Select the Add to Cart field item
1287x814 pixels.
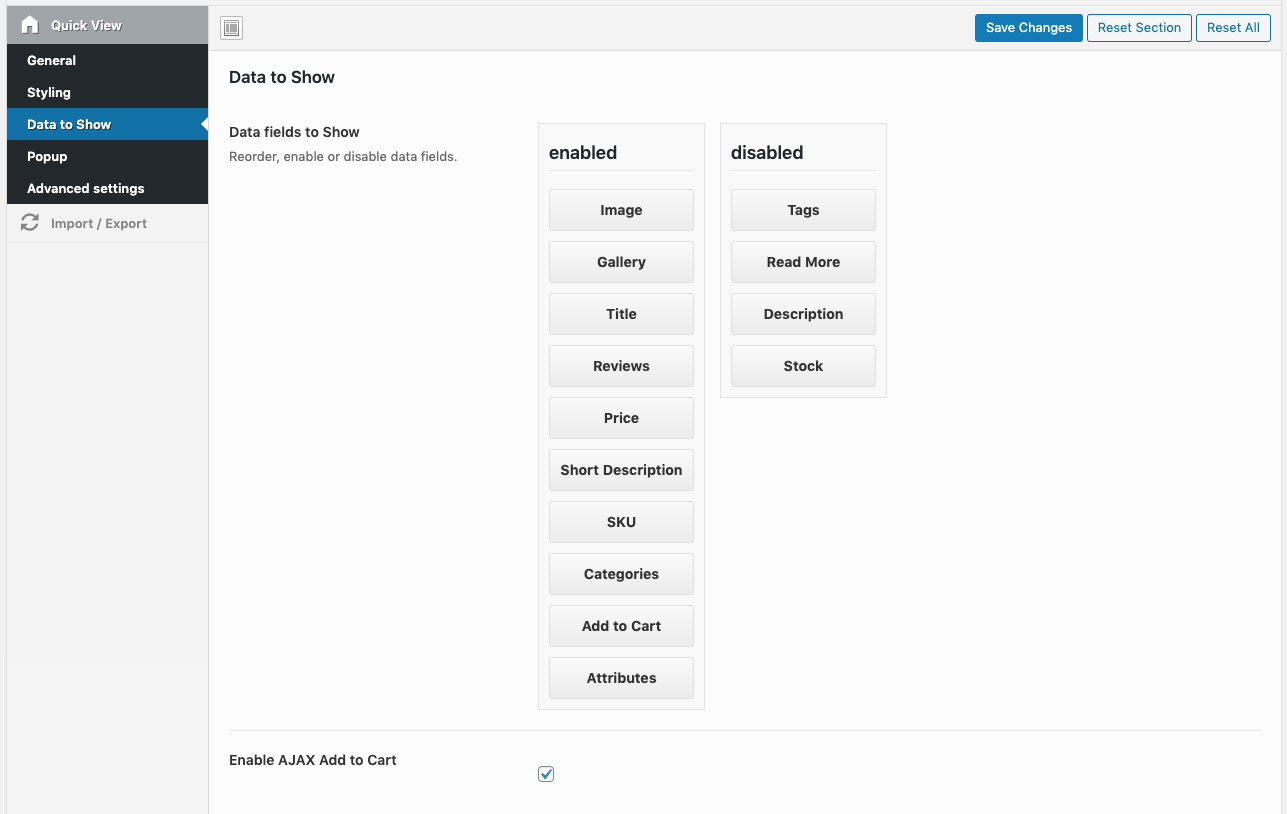621,625
